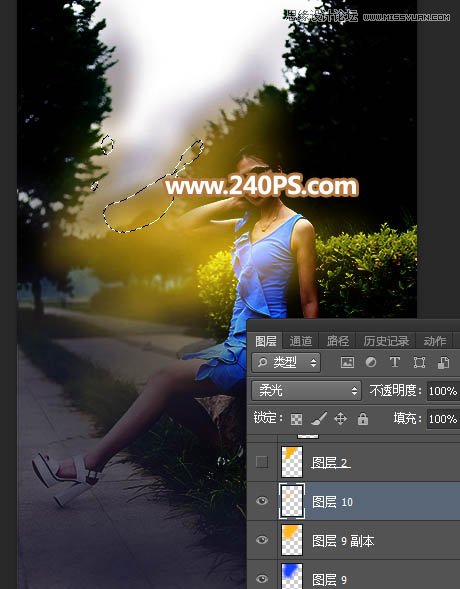Image resolution: width=460 pixels, height=589 pixels.
Task: Filter layers by shape icon
Action: (419, 362)
